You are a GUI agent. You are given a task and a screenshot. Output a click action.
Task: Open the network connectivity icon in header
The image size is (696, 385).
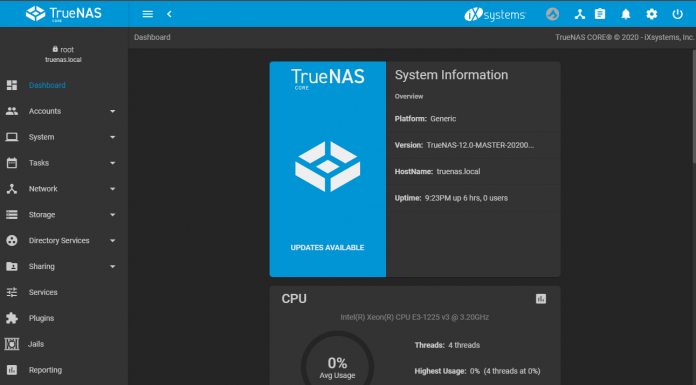click(x=579, y=14)
